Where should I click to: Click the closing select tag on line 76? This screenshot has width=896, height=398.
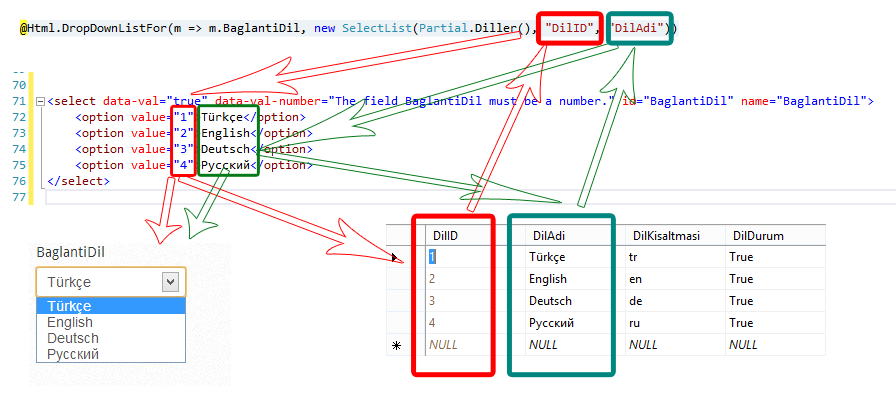[79, 181]
